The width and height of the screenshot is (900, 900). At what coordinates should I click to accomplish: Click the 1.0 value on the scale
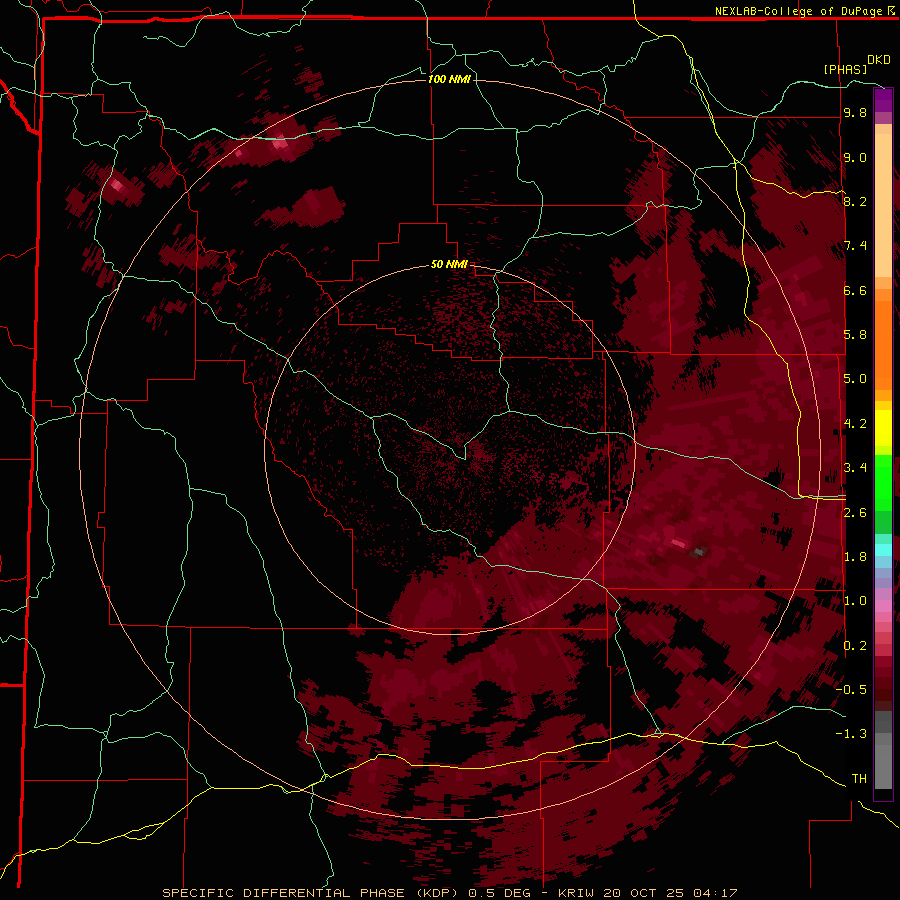click(855, 601)
